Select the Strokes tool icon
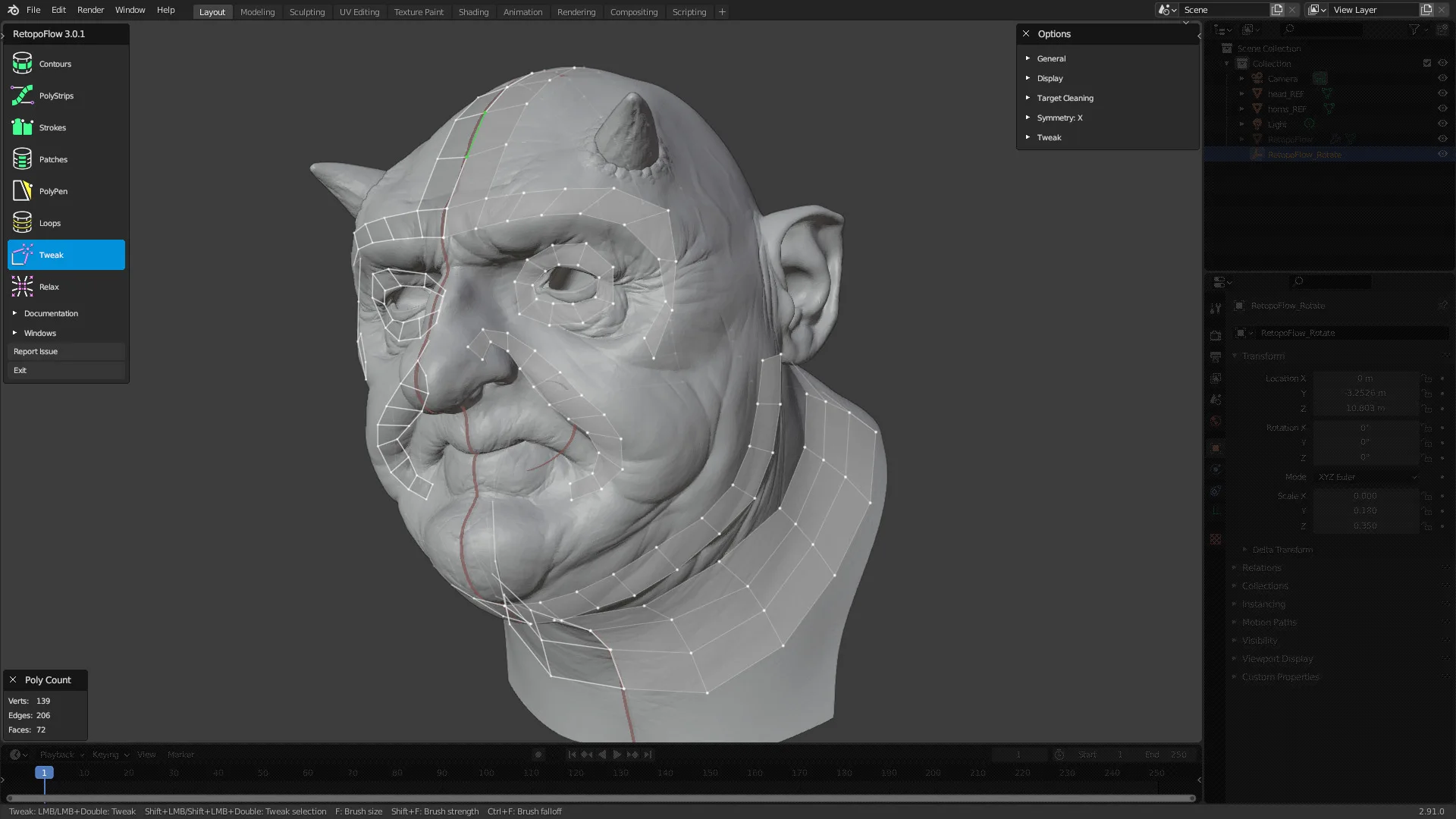Screen dimensions: 1456x819 (22, 127)
